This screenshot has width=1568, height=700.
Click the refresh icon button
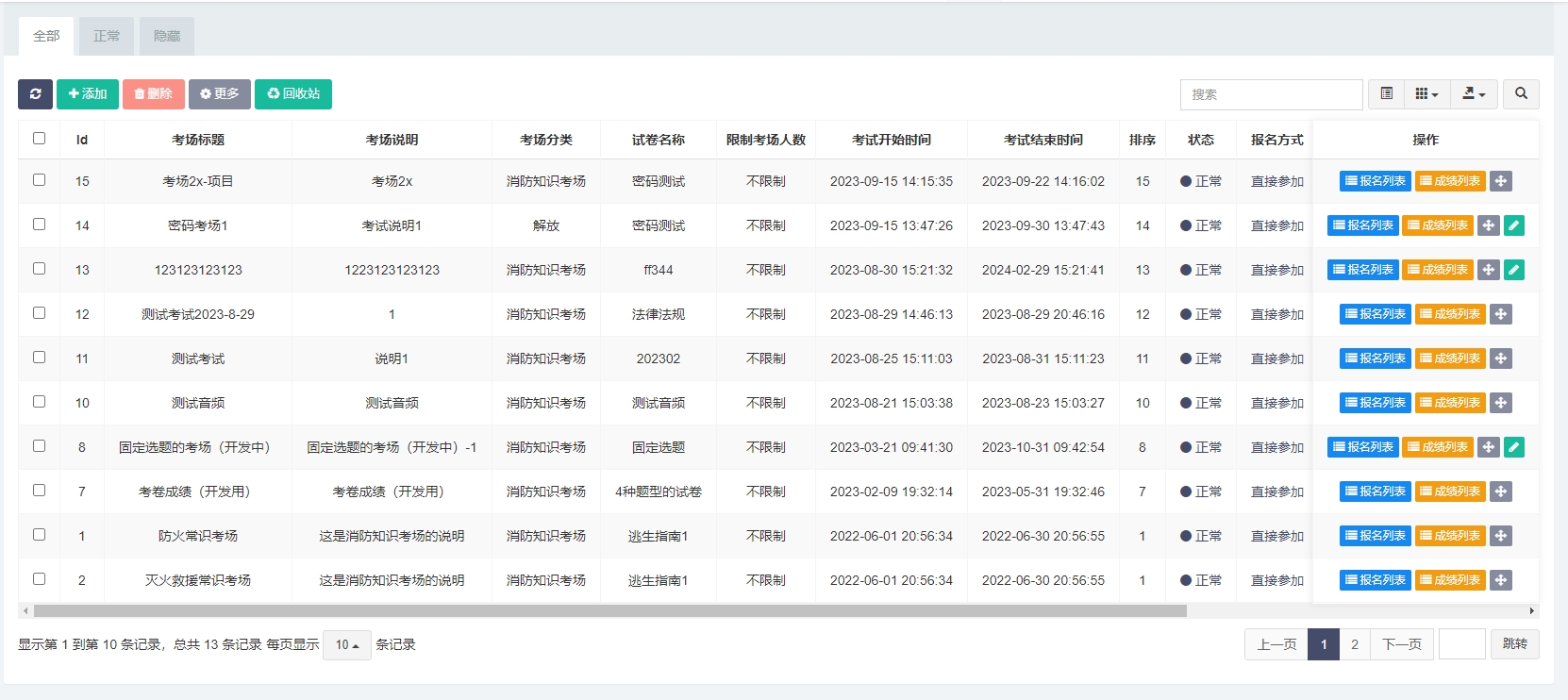pyautogui.click(x=35, y=94)
